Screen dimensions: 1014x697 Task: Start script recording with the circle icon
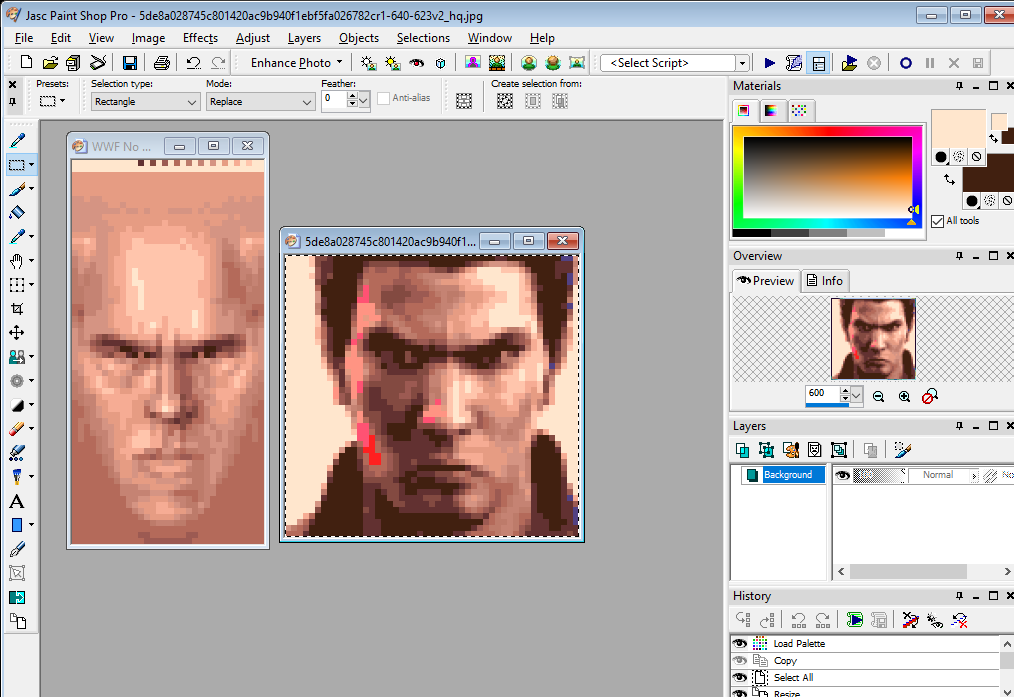point(905,63)
